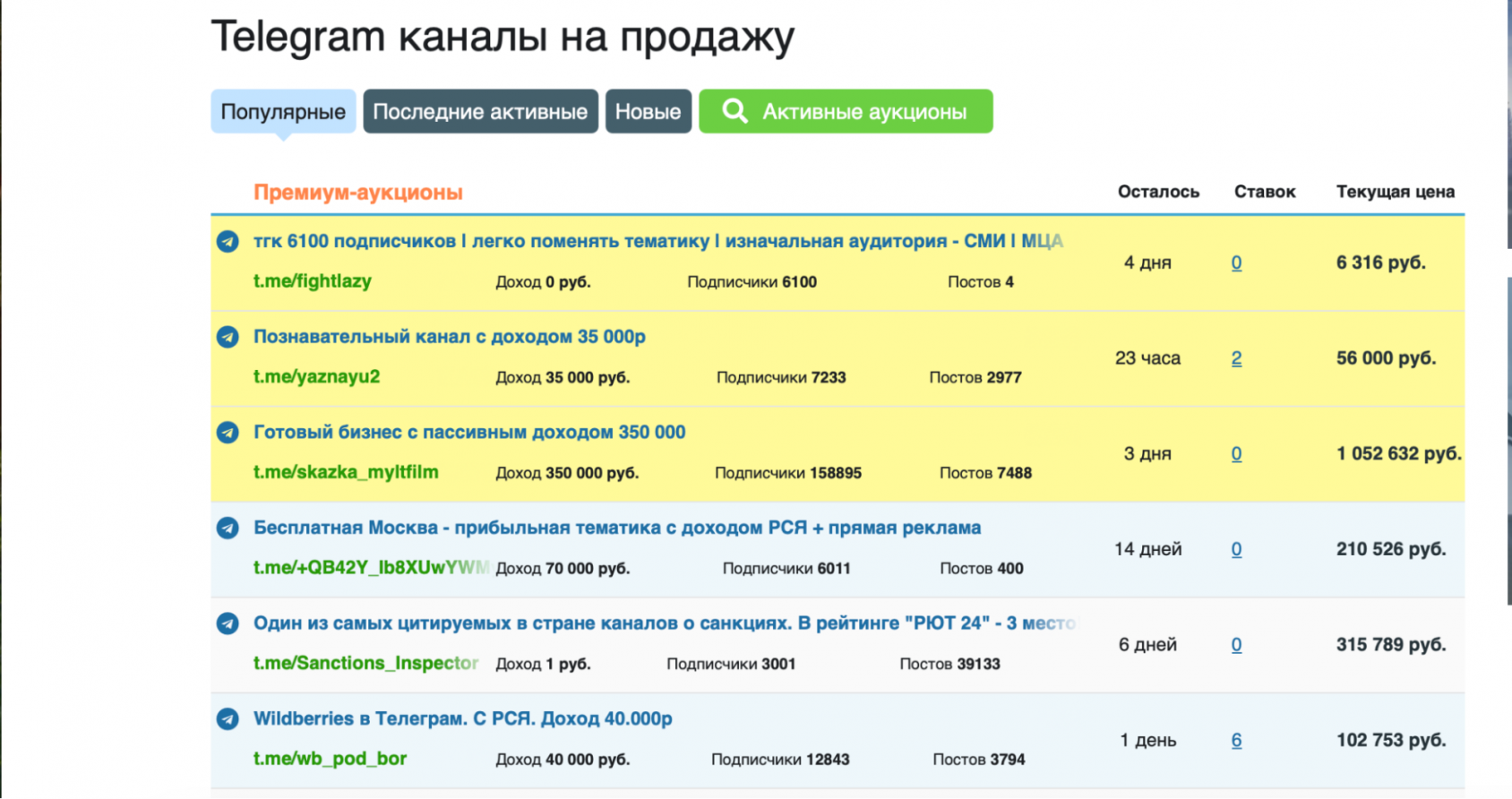
Task: Click Telegram icon beside sanctions channel listing
Action: (228, 623)
